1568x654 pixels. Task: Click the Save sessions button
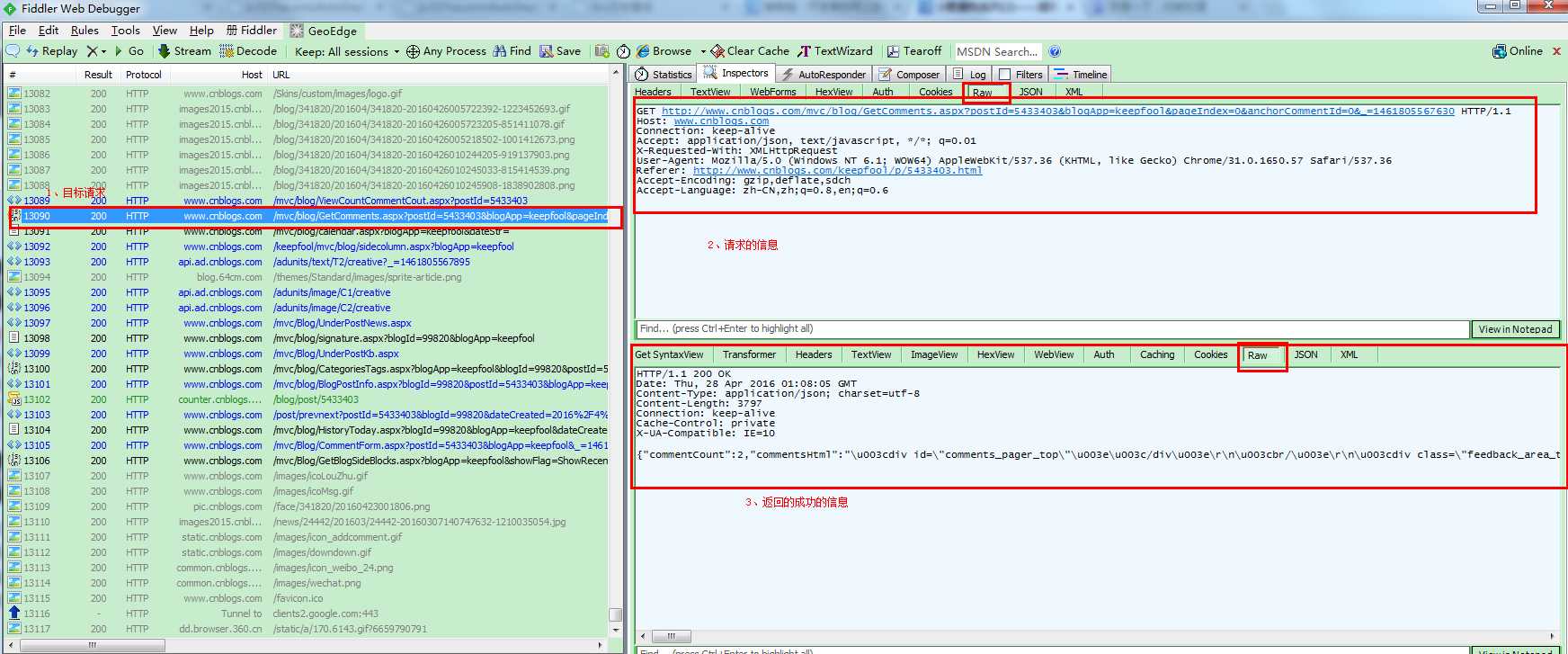tap(560, 51)
